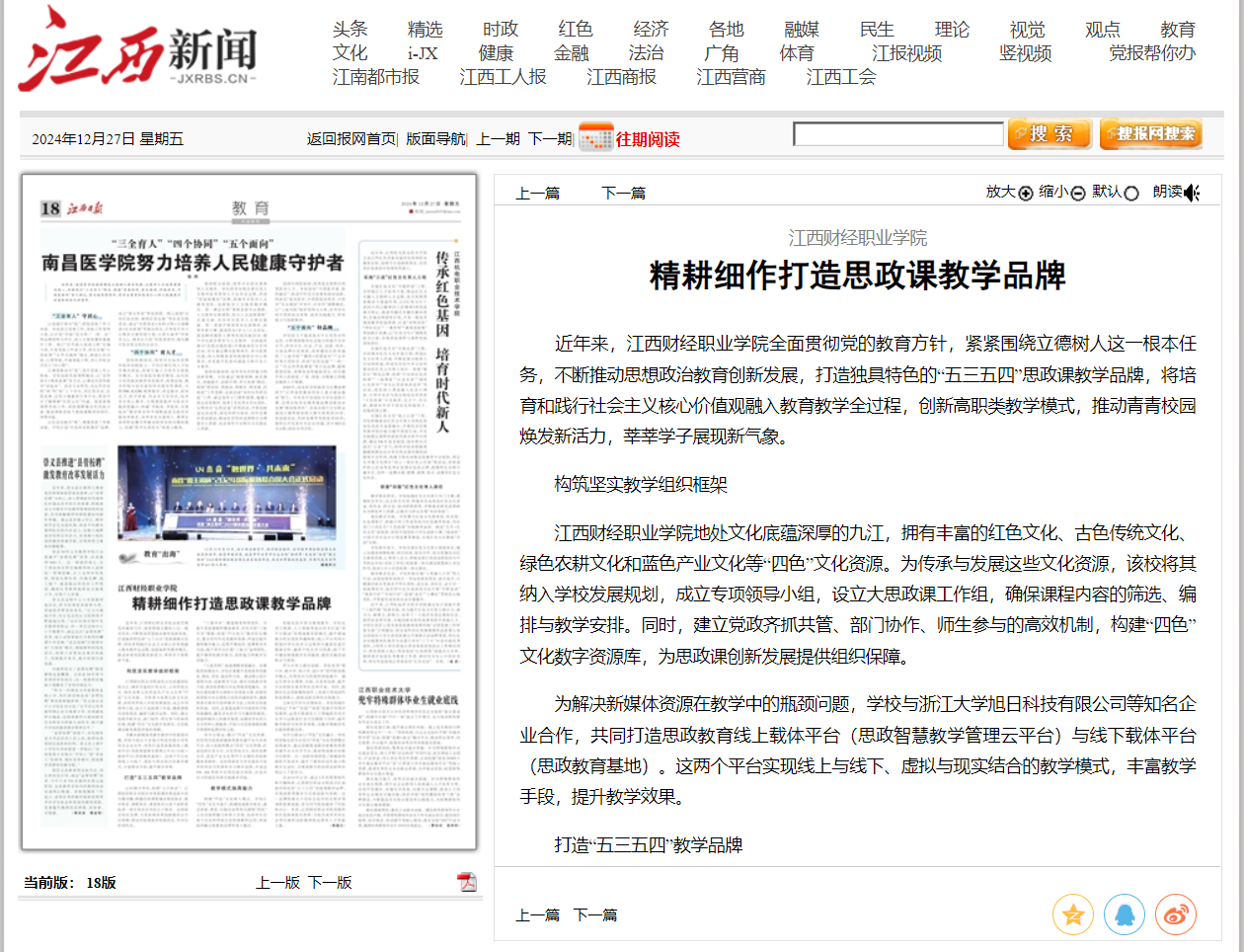1244x952 pixels.
Task: Go to 下一期 next issue
Action: (x=550, y=139)
